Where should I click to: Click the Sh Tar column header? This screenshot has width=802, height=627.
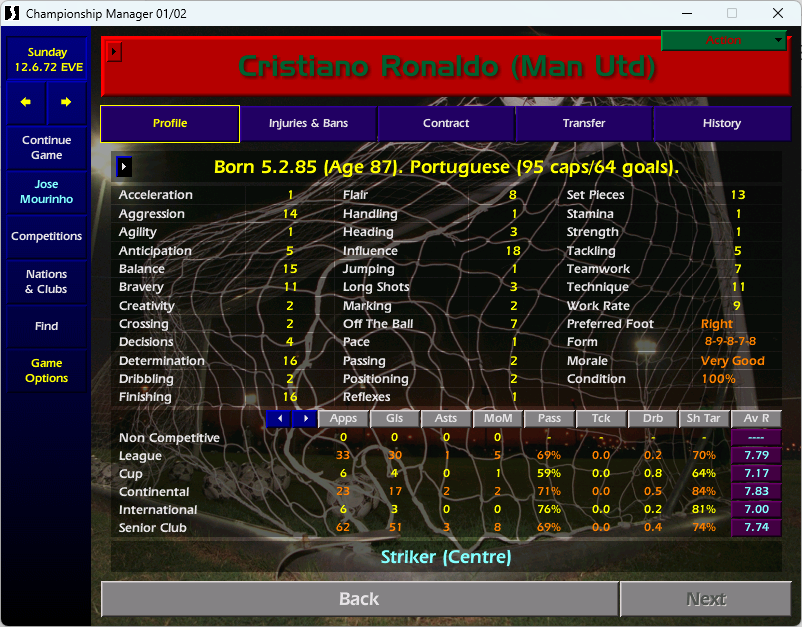pyautogui.click(x=704, y=418)
